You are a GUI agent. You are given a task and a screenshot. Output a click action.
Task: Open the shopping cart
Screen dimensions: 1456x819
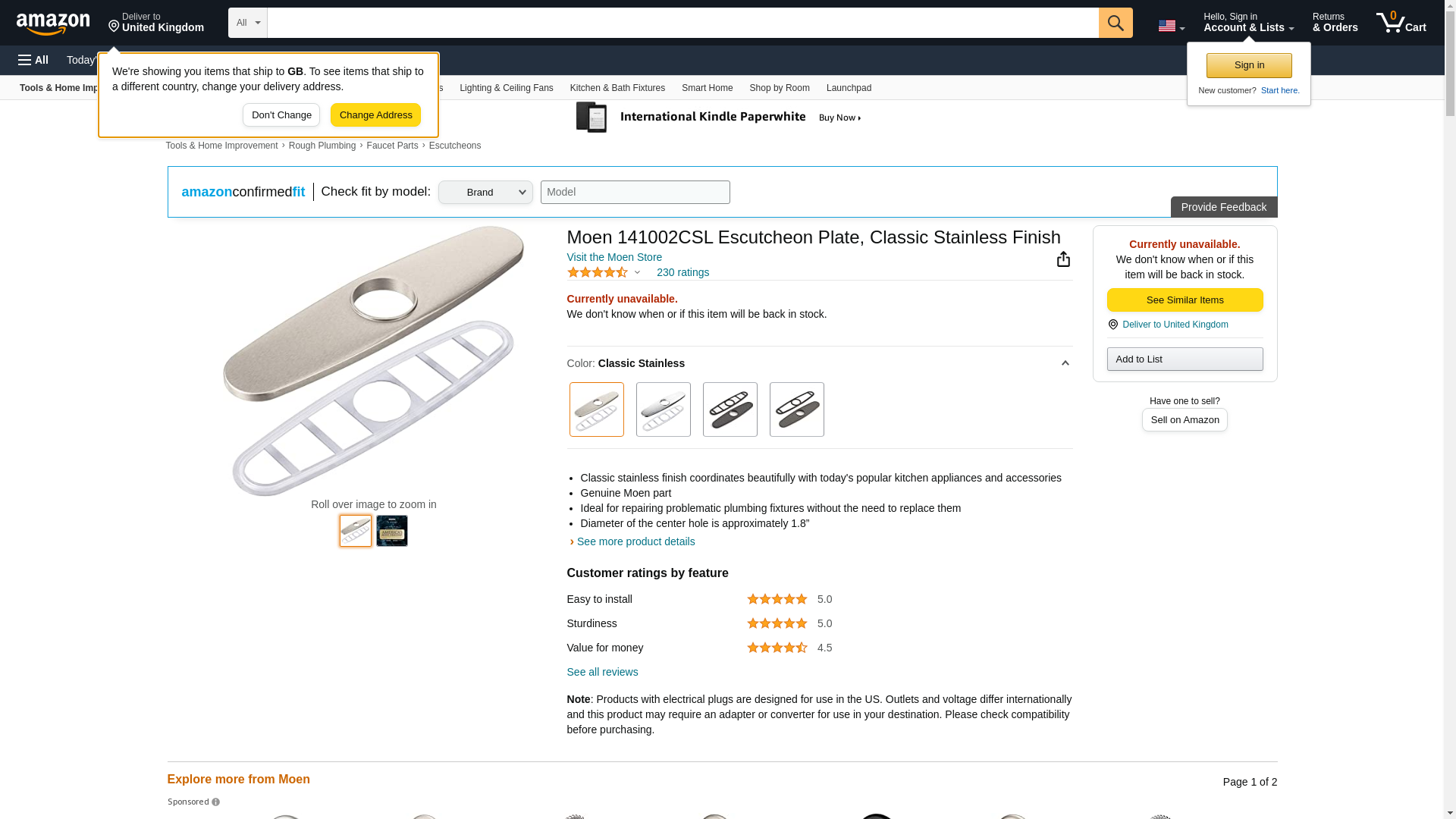click(1401, 23)
